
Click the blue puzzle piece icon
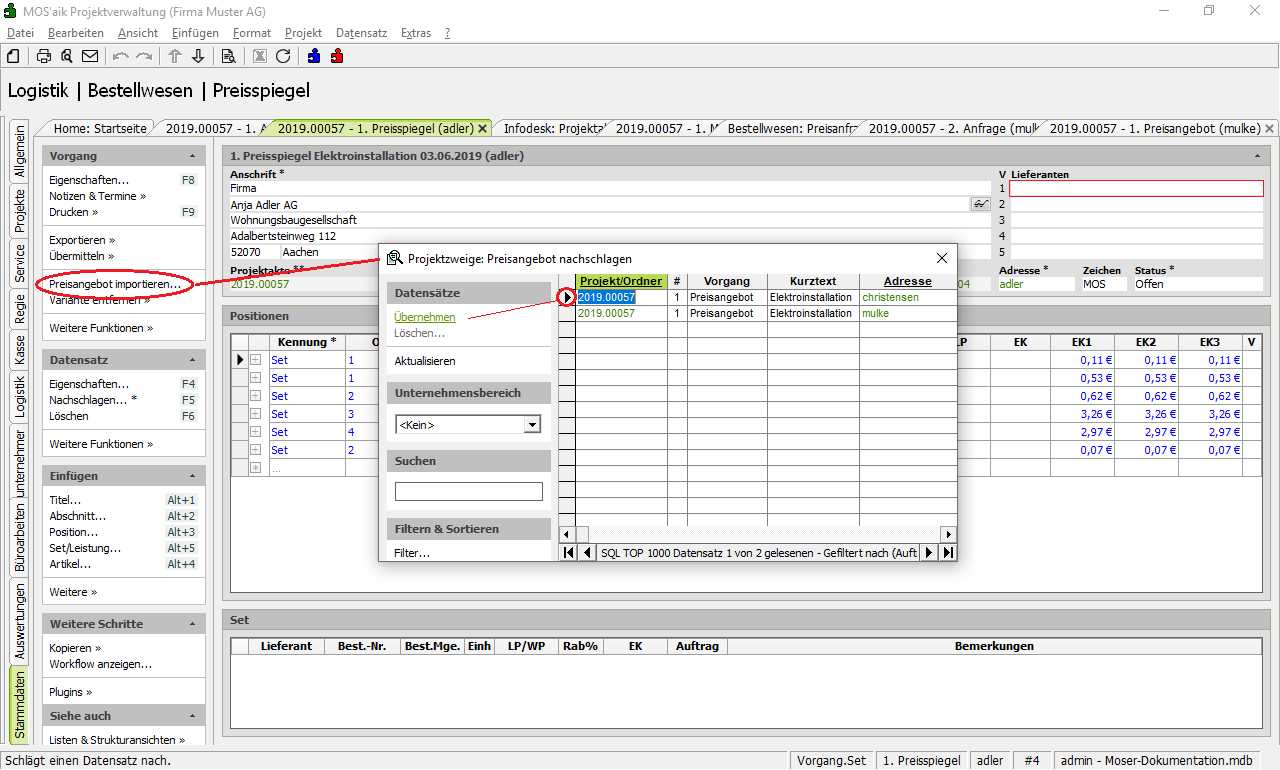click(314, 56)
